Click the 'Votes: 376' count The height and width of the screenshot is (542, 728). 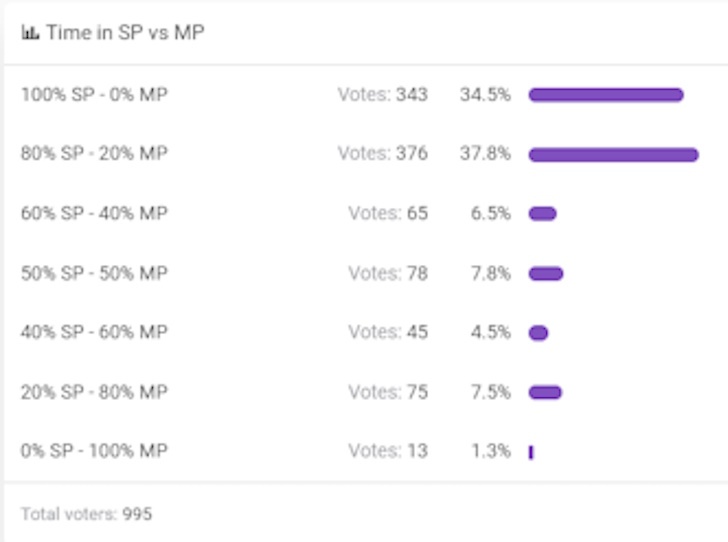tap(383, 153)
